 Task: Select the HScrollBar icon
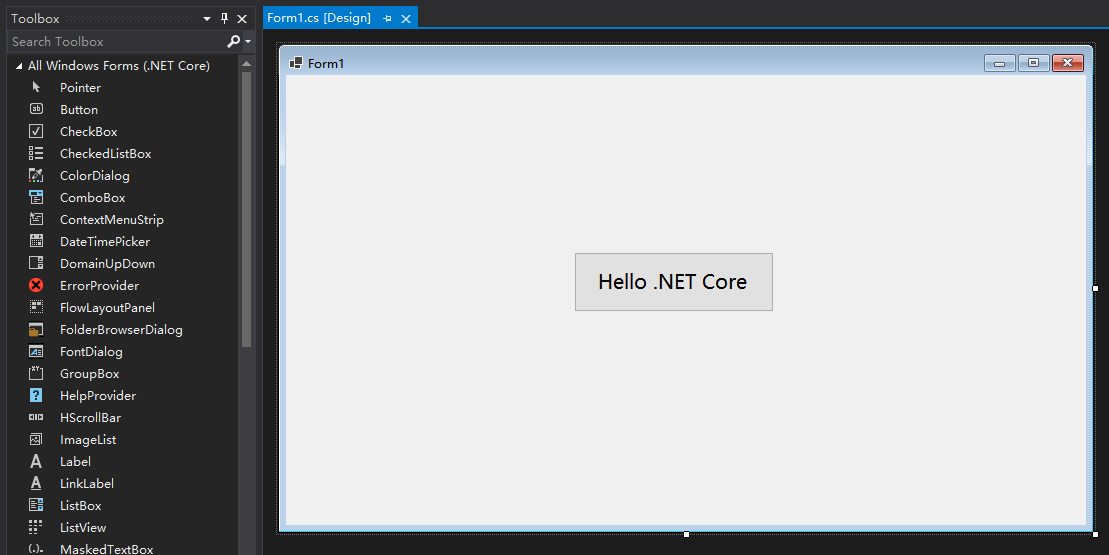click(36, 417)
